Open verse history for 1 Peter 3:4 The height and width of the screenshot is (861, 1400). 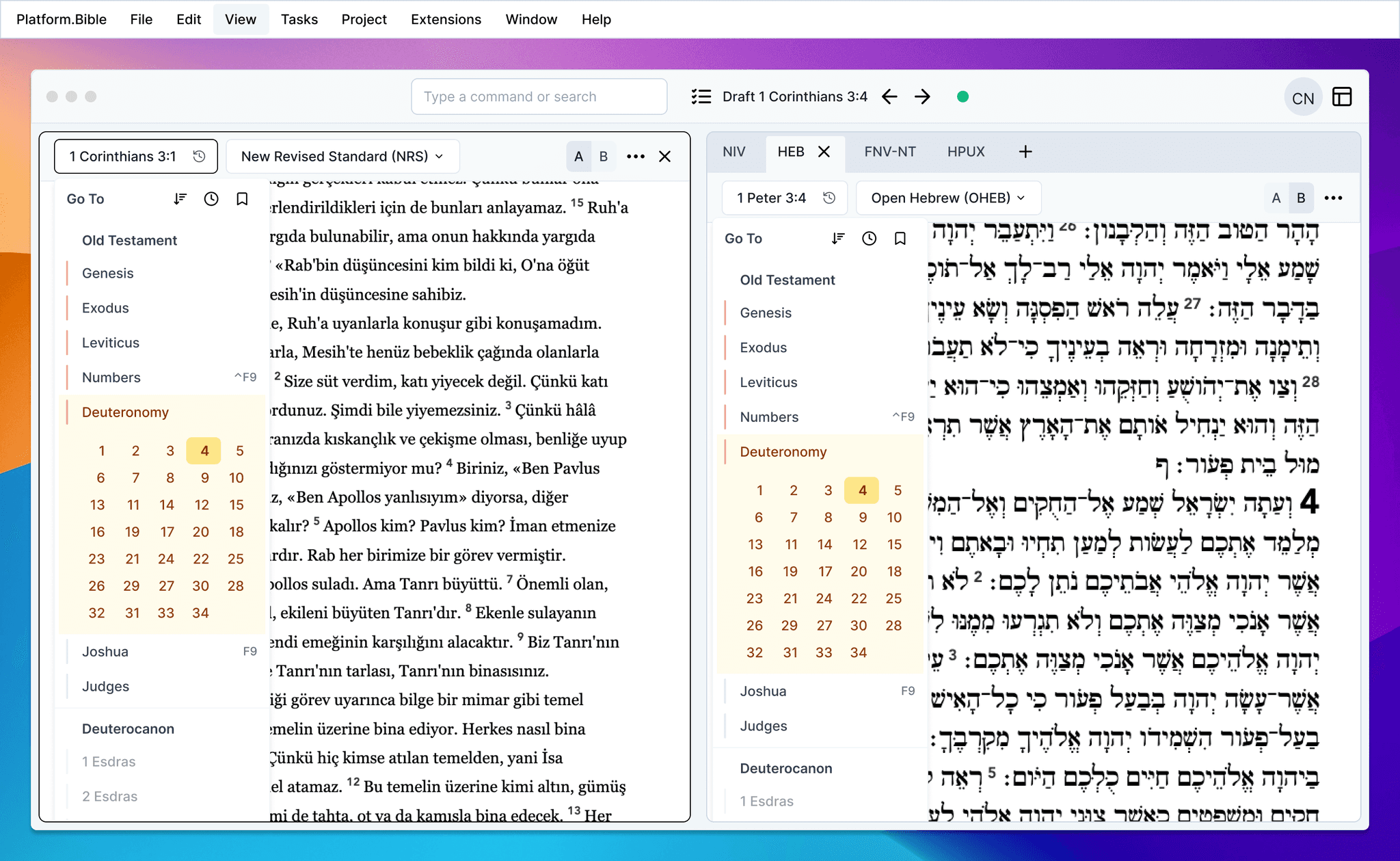click(829, 198)
